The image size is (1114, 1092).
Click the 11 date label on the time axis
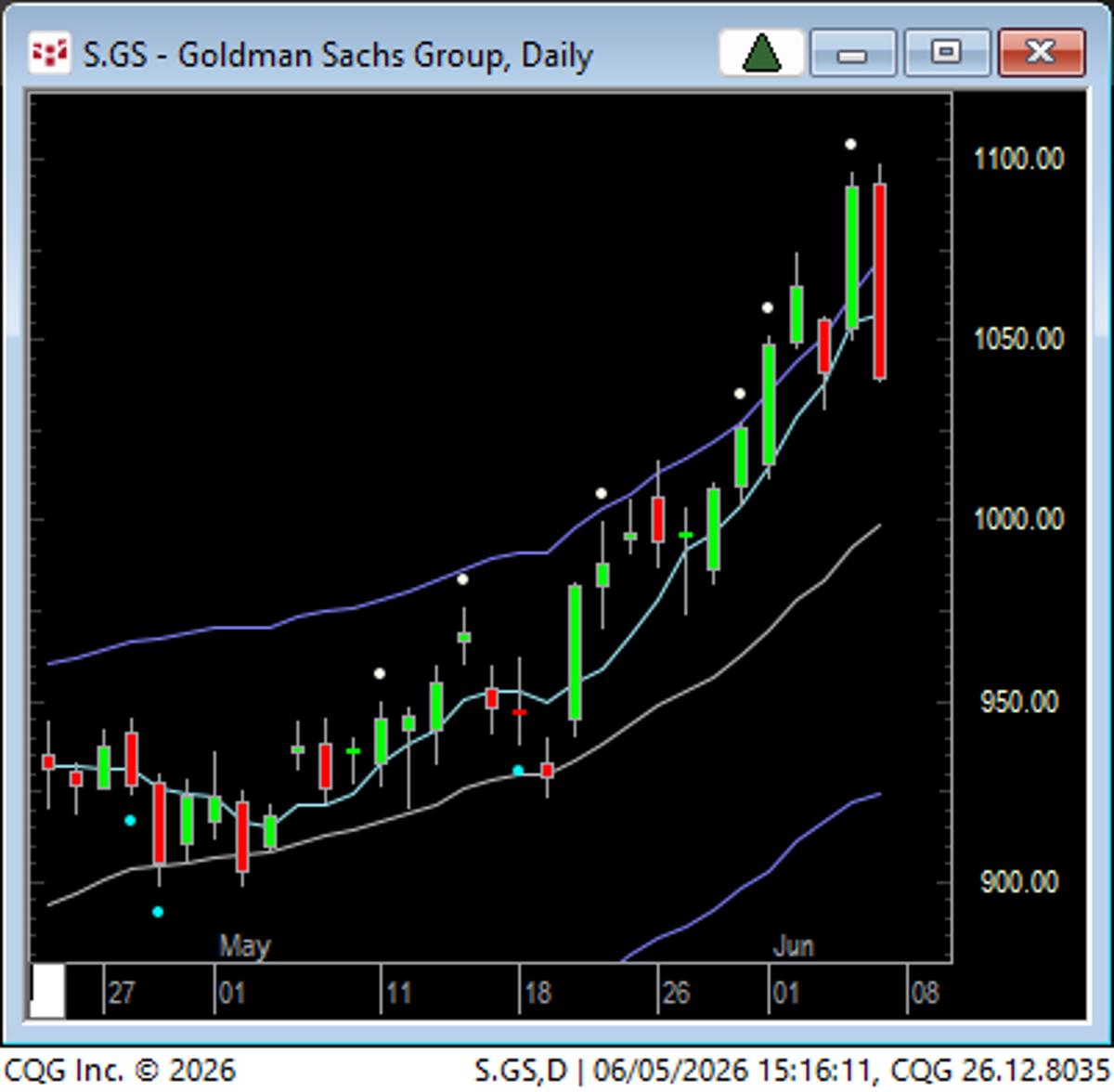[x=397, y=993]
